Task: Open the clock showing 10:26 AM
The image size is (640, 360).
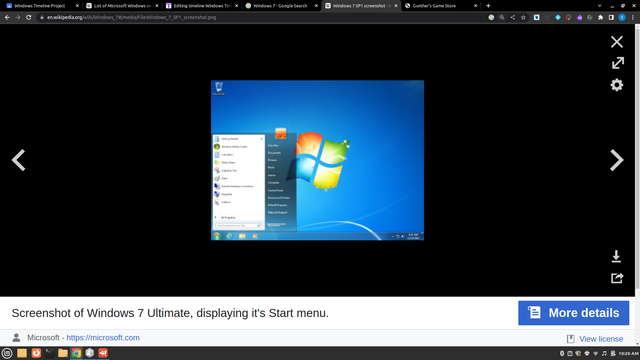Action: click(628, 353)
